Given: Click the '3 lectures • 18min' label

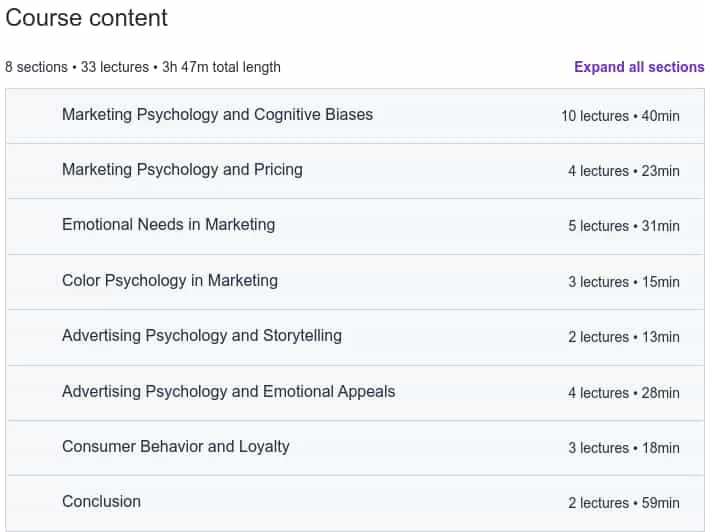Looking at the screenshot, I should pos(624,448).
